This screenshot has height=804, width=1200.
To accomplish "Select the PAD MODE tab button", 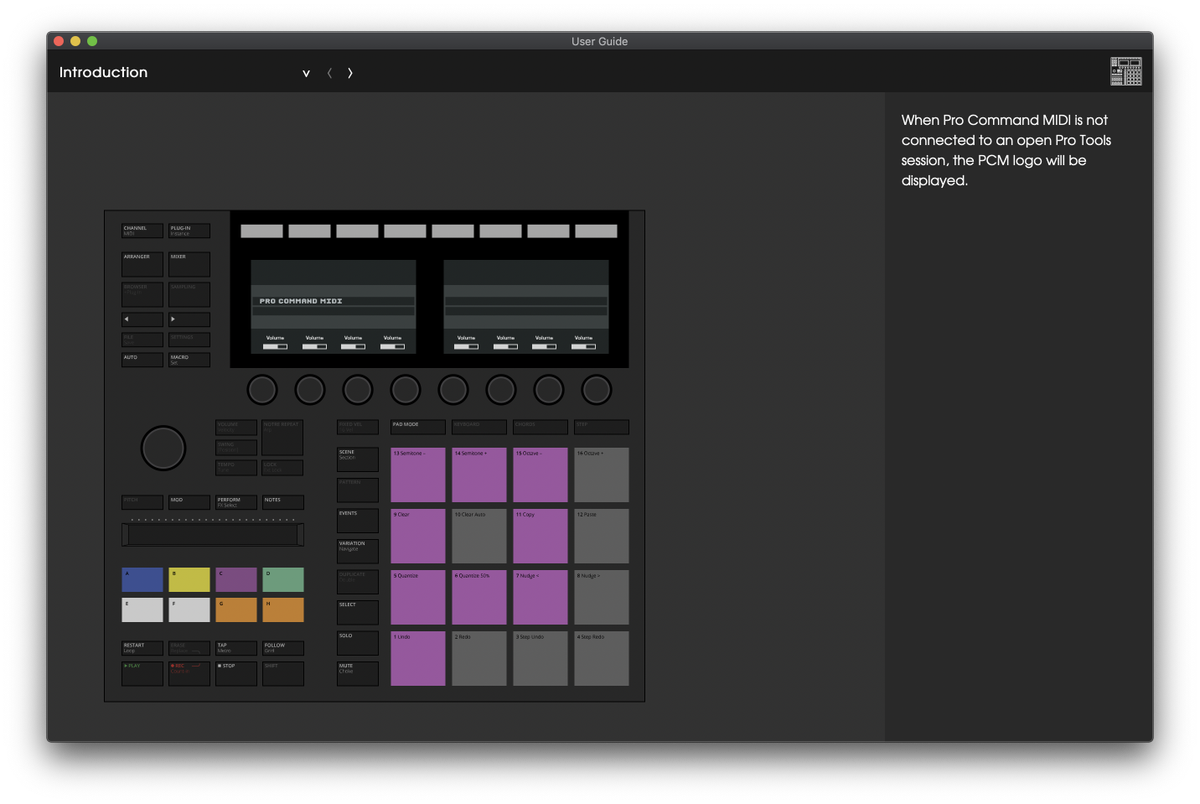I will [x=418, y=427].
